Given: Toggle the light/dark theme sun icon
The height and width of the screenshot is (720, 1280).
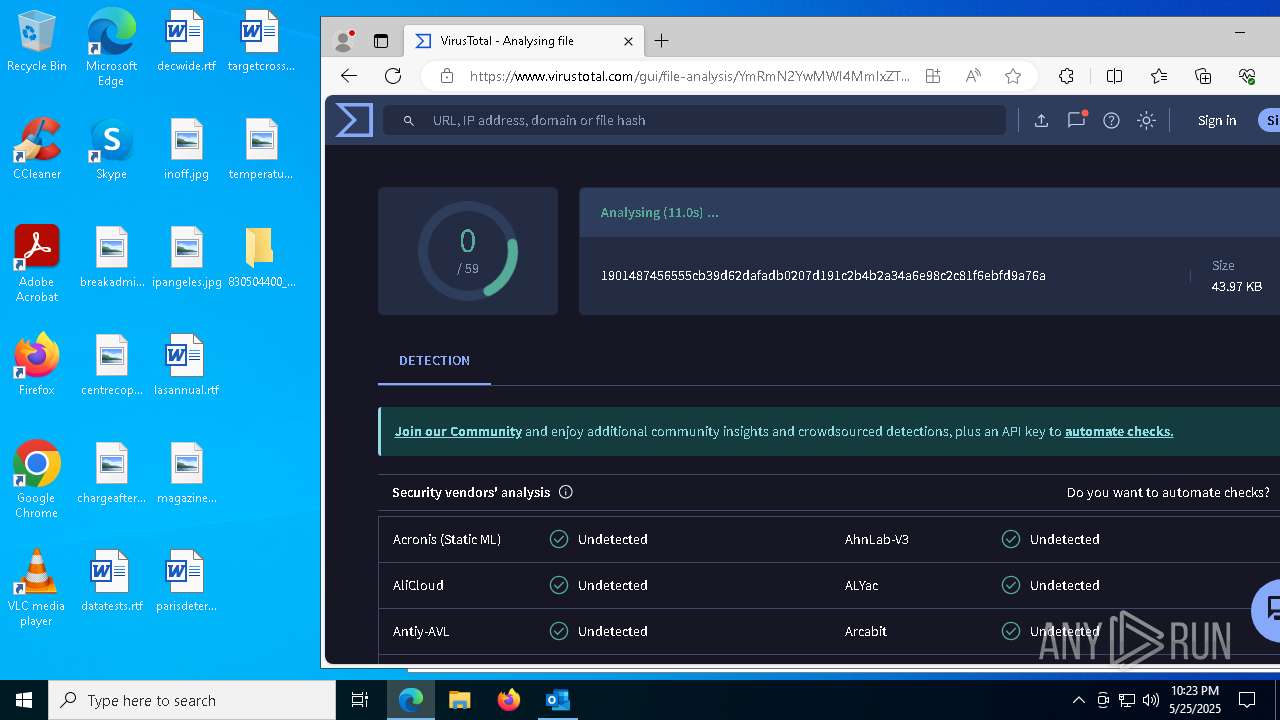Looking at the screenshot, I should click(x=1147, y=120).
